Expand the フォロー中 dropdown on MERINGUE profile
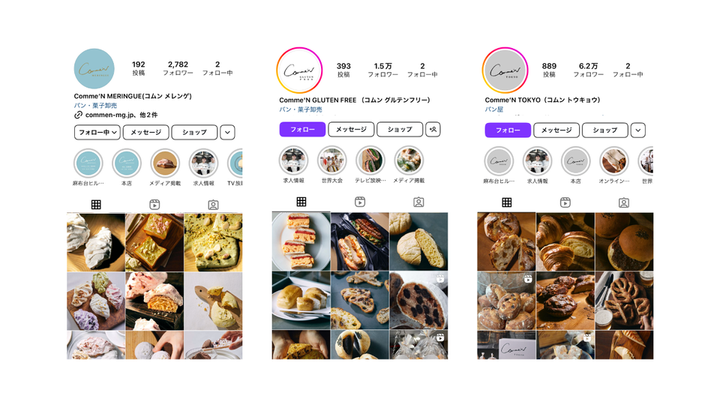This screenshot has height=405, width=720. coord(97,132)
